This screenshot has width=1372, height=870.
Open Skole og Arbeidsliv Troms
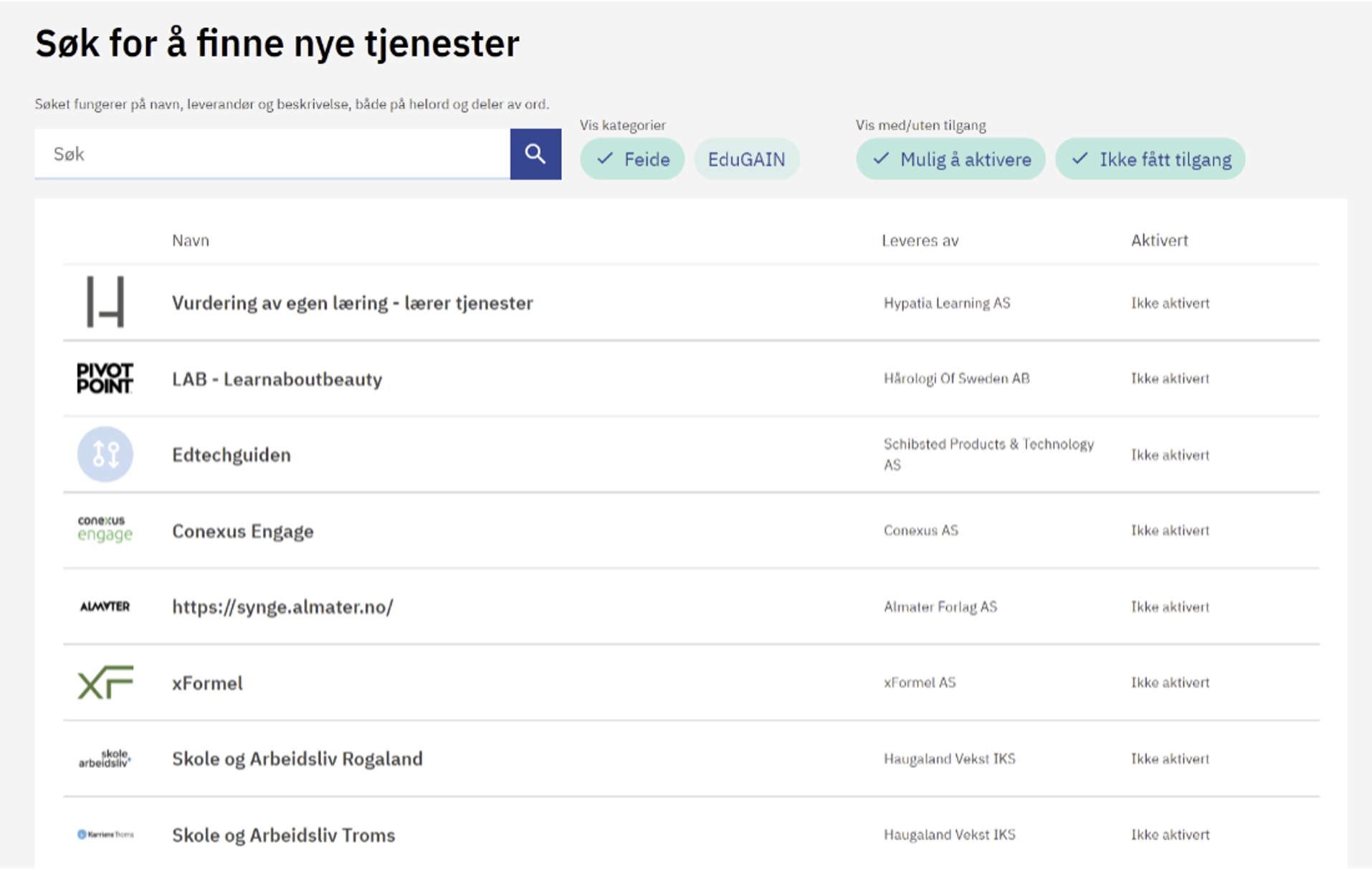click(283, 835)
